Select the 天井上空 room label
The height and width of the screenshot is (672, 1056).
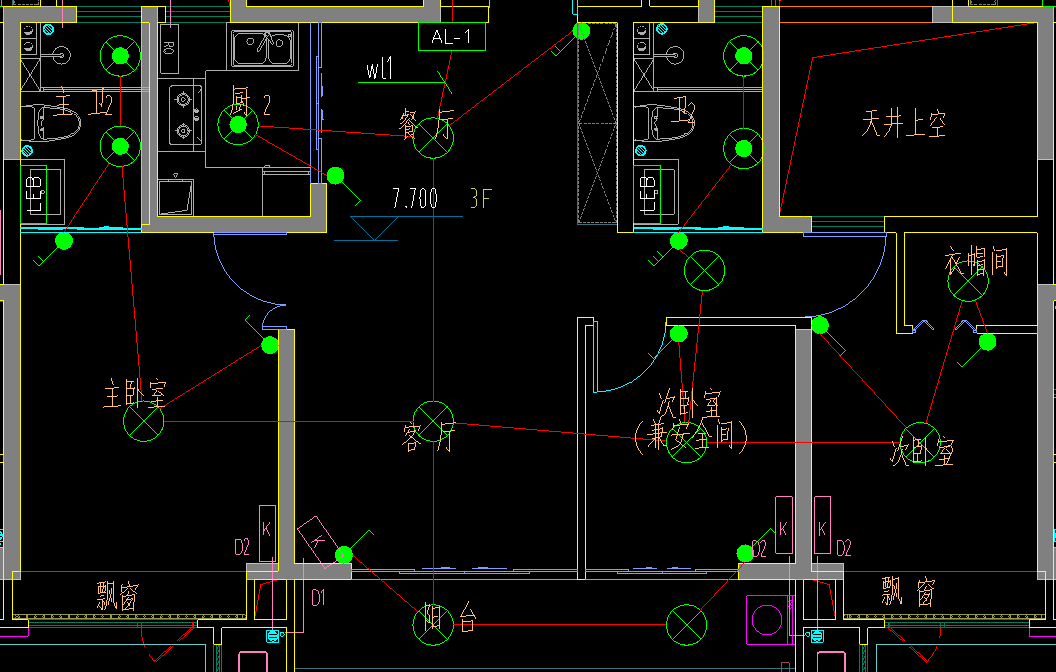click(903, 123)
